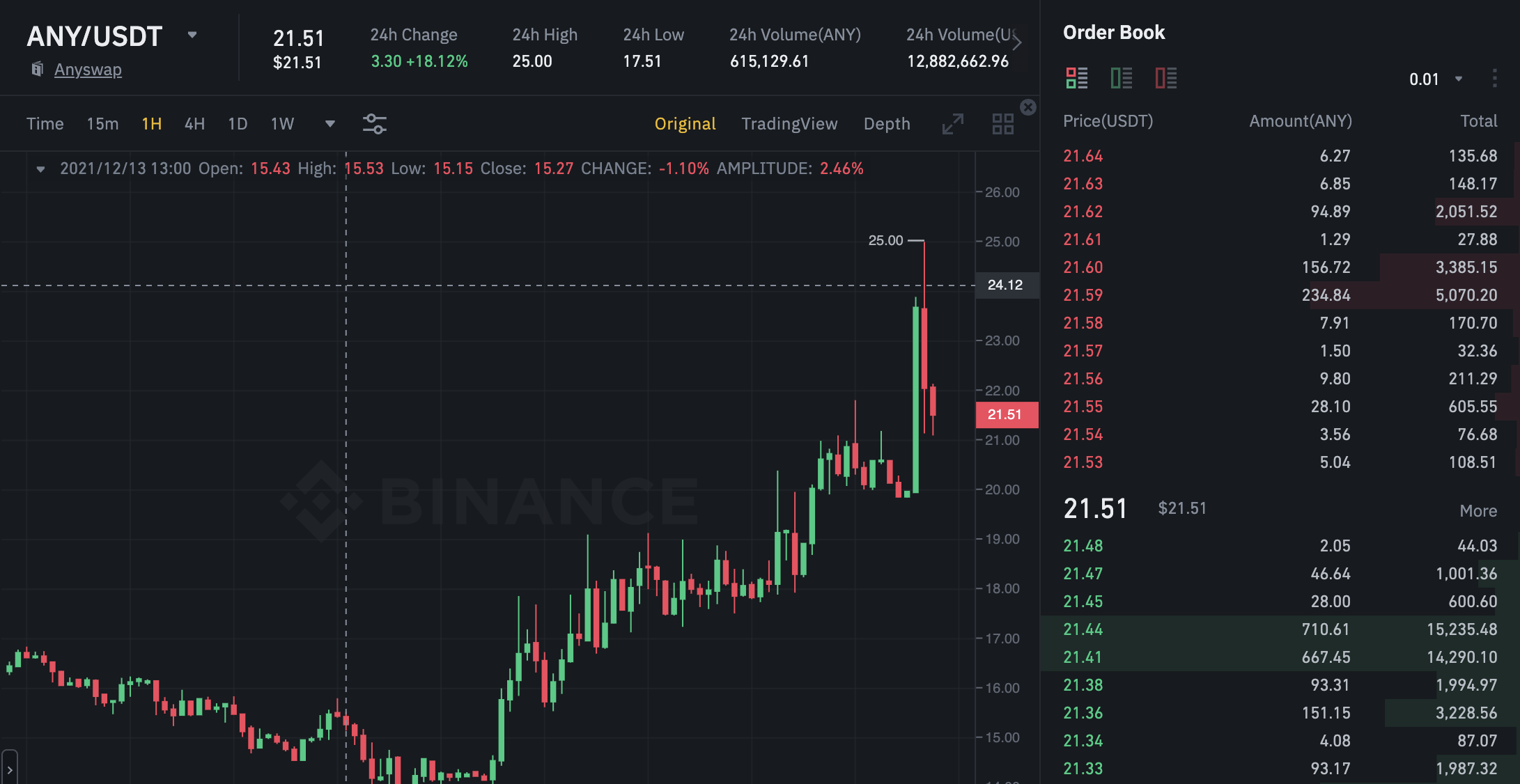Switch chart interval to 1D
This screenshot has height=784, width=1520.
(238, 124)
